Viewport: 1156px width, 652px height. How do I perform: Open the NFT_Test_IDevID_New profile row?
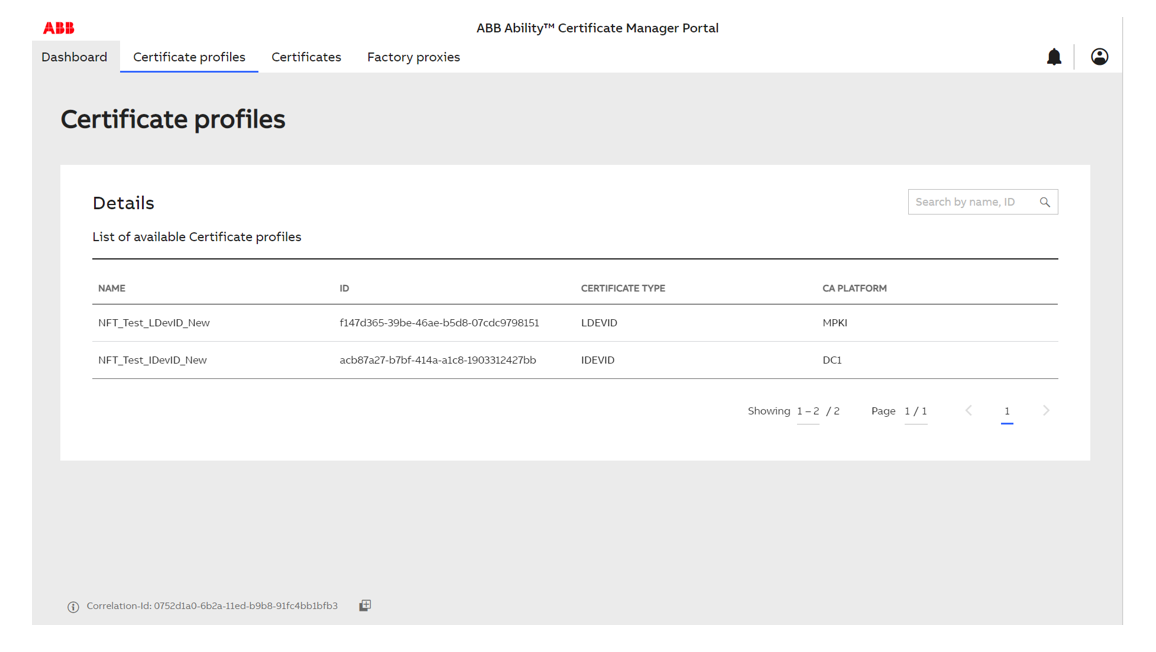[x=575, y=360]
